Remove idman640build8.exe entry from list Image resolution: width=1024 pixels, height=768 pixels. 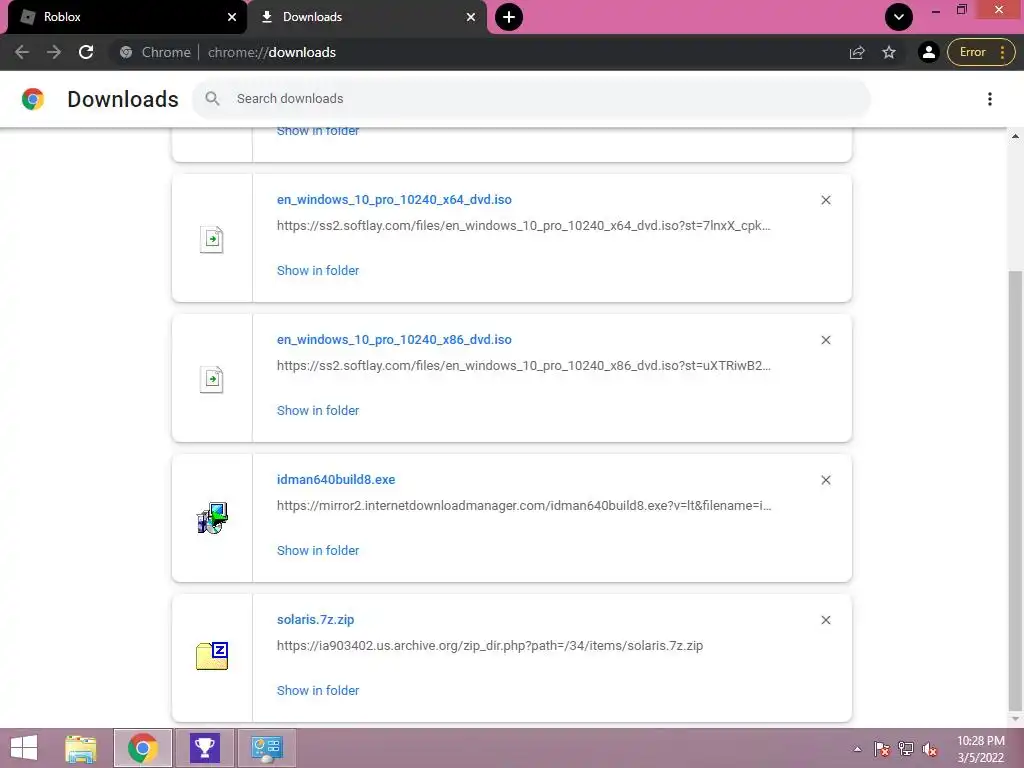tap(825, 480)
